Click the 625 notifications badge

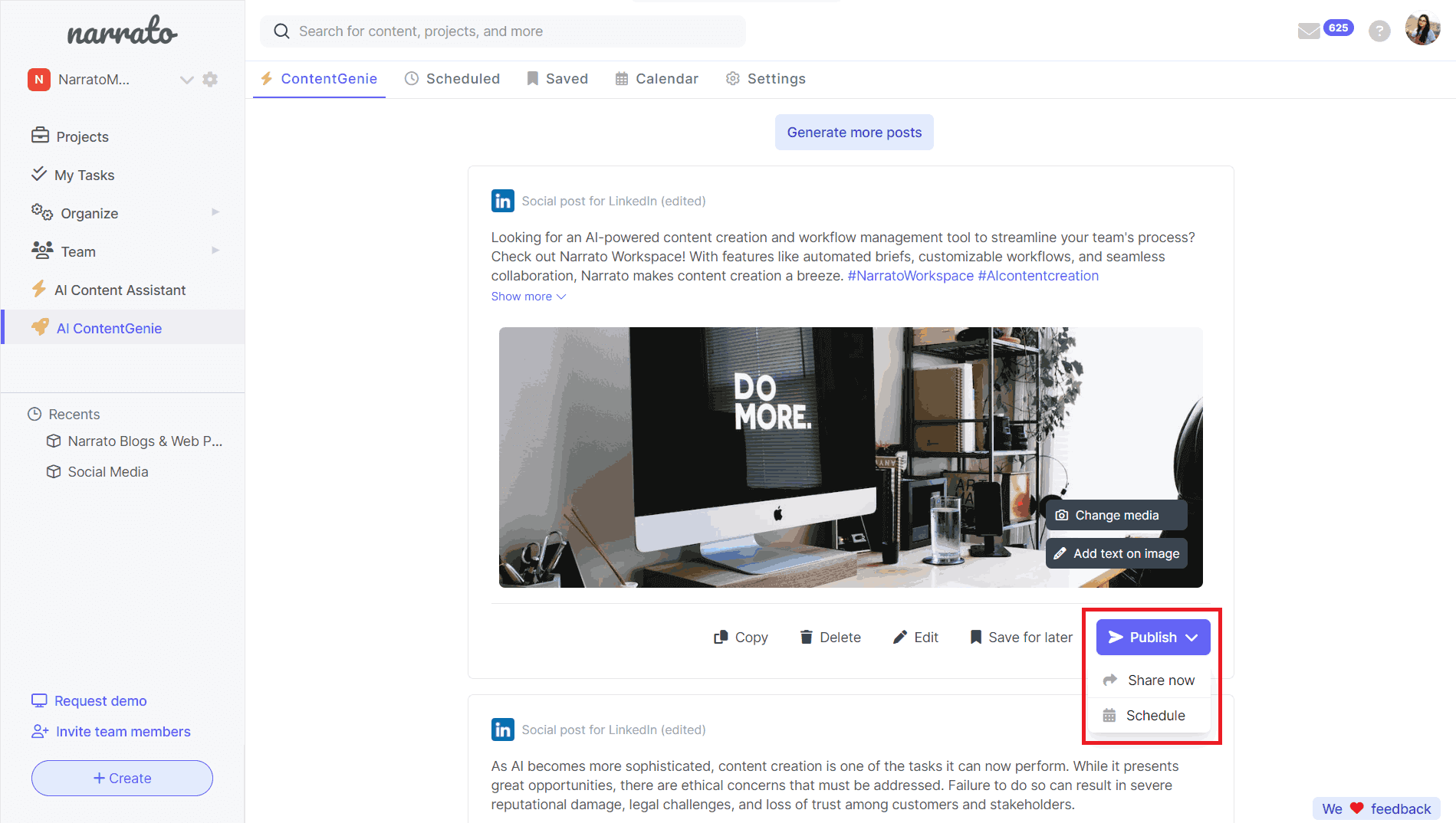[1339, 28]
